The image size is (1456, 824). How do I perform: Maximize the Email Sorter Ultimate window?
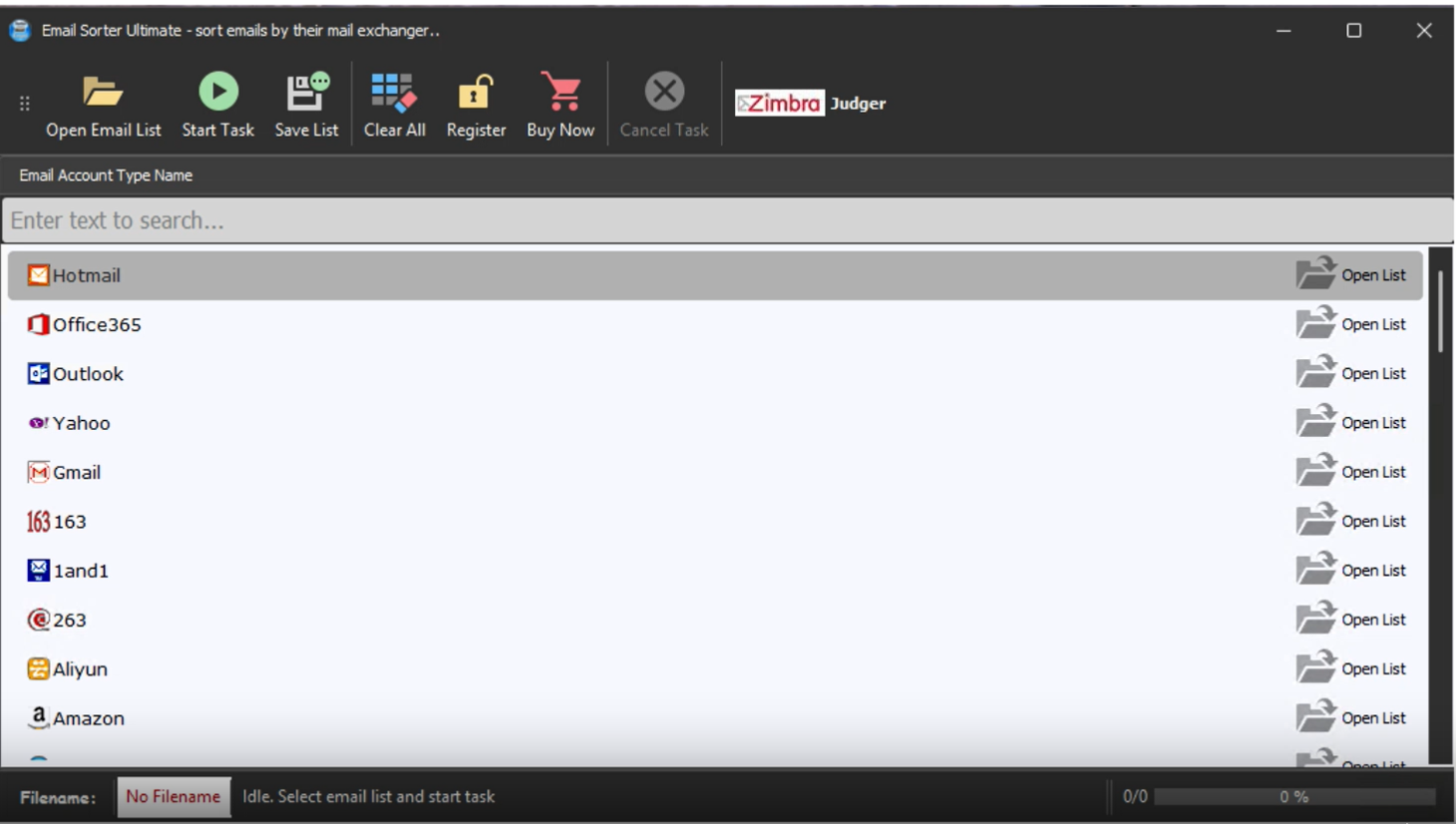click(1353, 31)
